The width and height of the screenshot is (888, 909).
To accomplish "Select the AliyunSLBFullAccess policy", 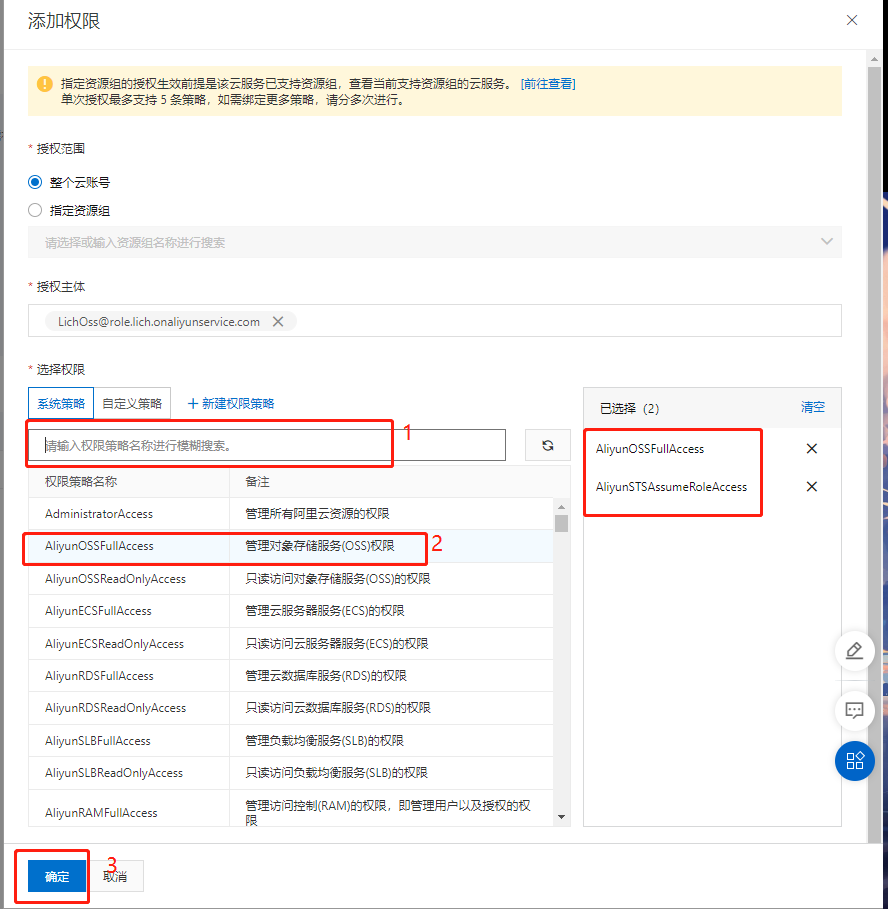I will tap(290, 741).
